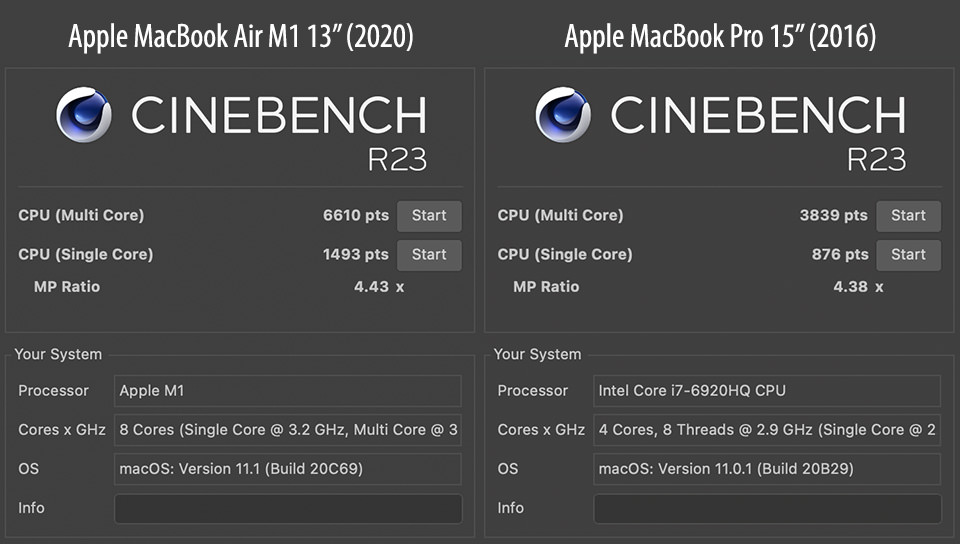This screenshot has height=544, width=960.
Task: Click the 876 pts single core score
Action: pos(840,255)
